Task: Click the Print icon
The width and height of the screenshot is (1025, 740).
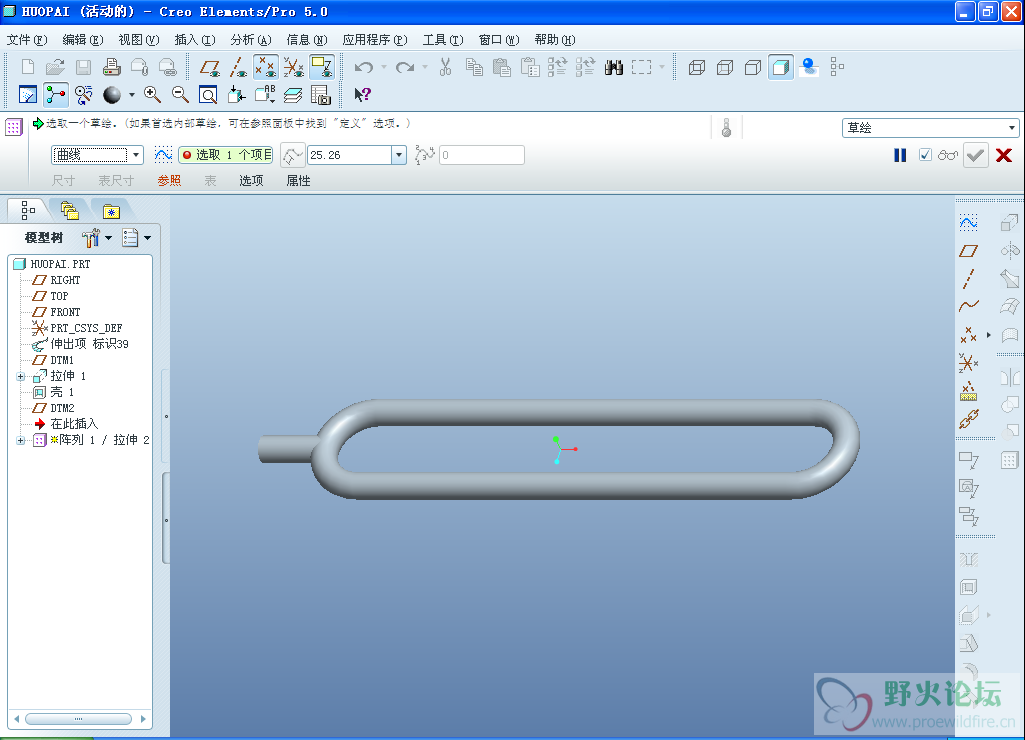Action: (x=112, y=67)
